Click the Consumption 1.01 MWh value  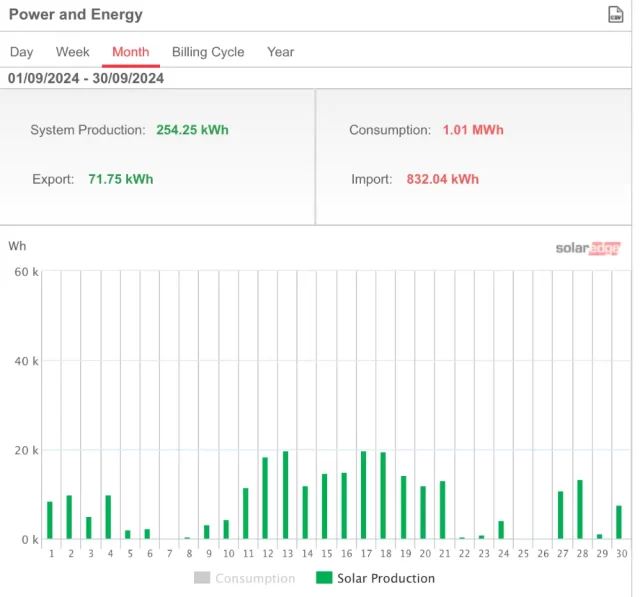[473, 130]
